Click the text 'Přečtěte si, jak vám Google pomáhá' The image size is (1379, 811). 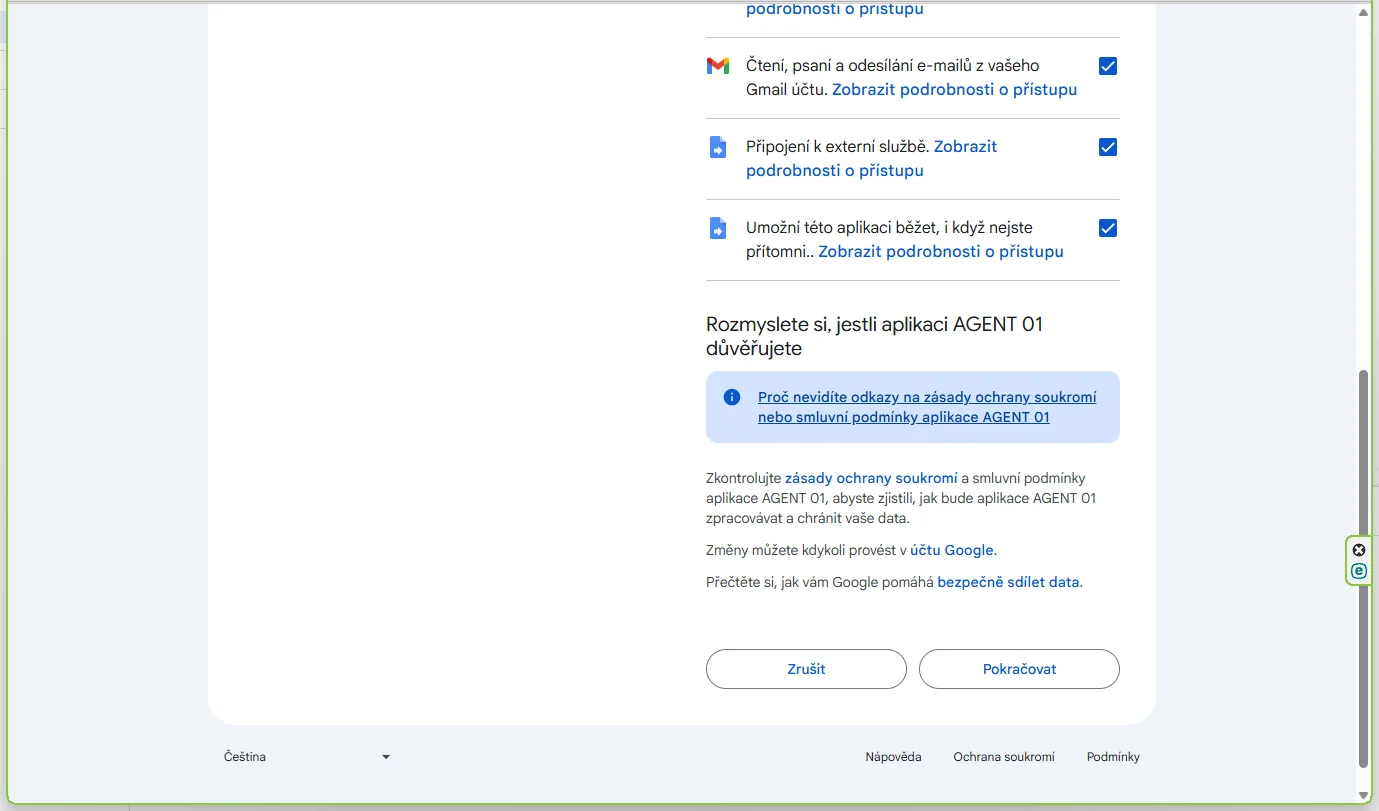point(820,582)
